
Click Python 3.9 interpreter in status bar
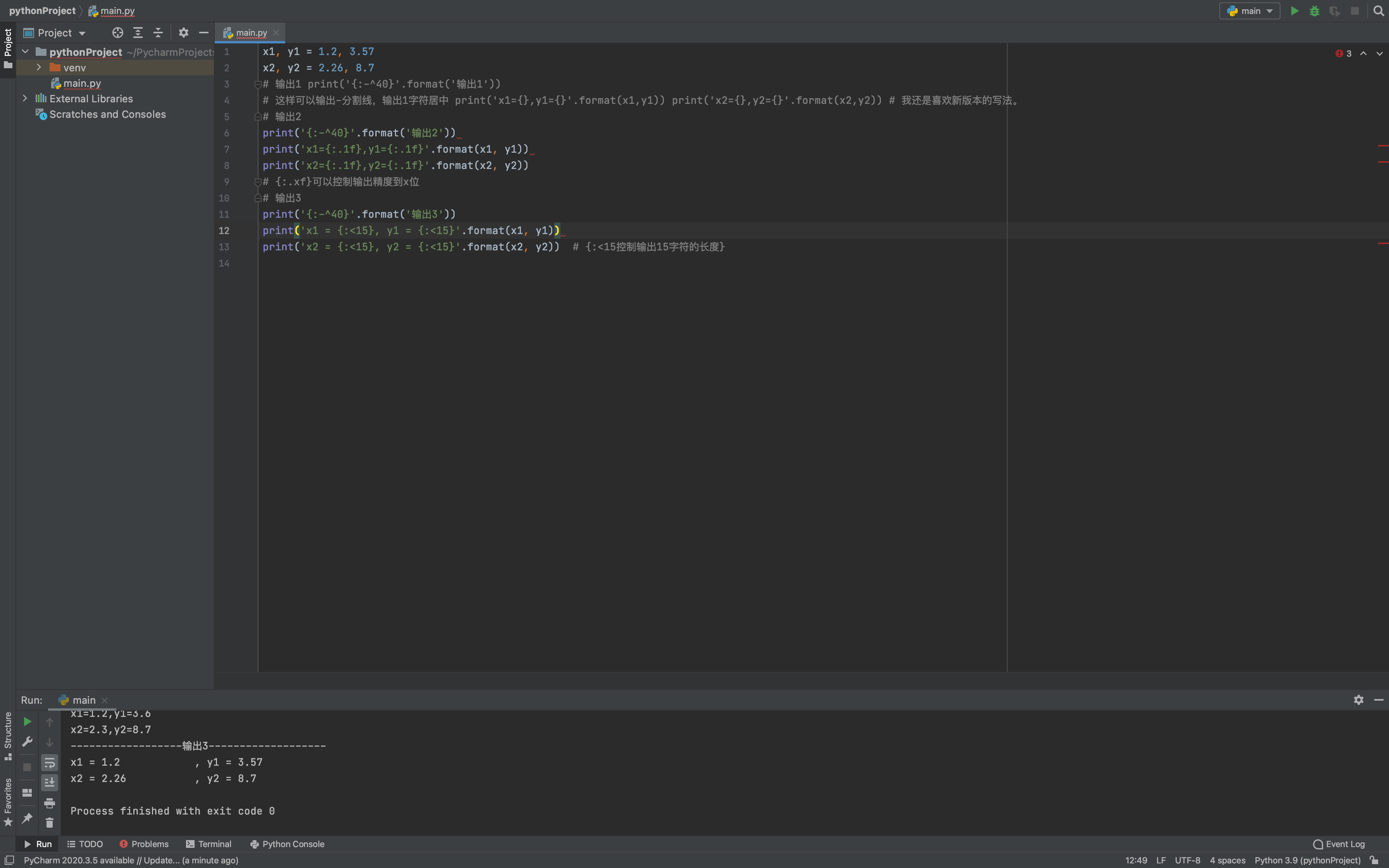click(1307, 860)
